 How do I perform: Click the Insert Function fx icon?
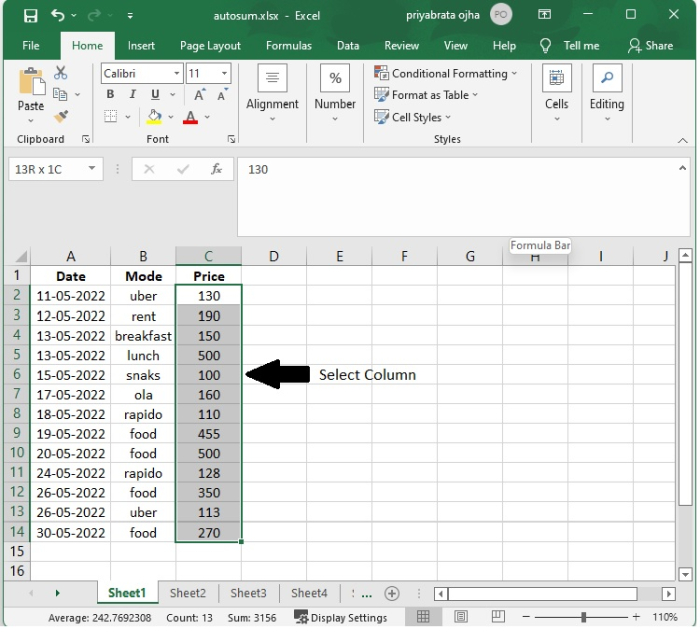[x=217, y=169]
